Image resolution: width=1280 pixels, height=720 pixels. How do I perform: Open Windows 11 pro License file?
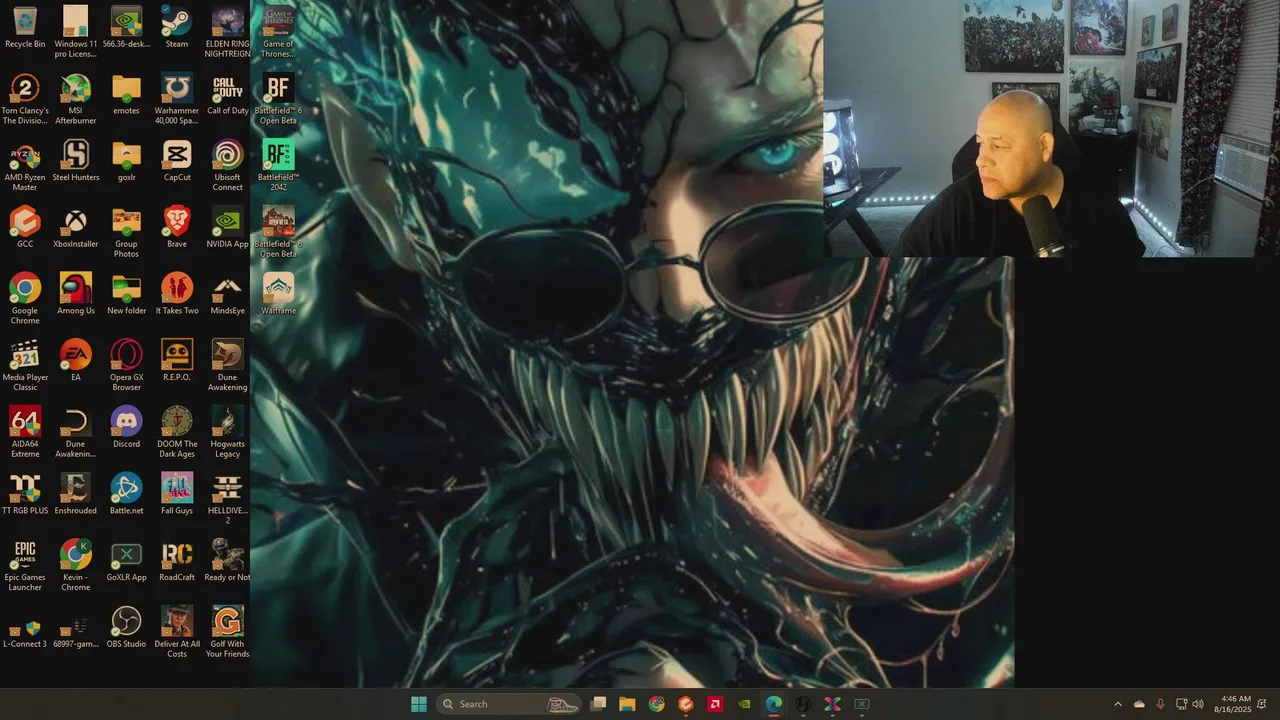tap(76, 32)
